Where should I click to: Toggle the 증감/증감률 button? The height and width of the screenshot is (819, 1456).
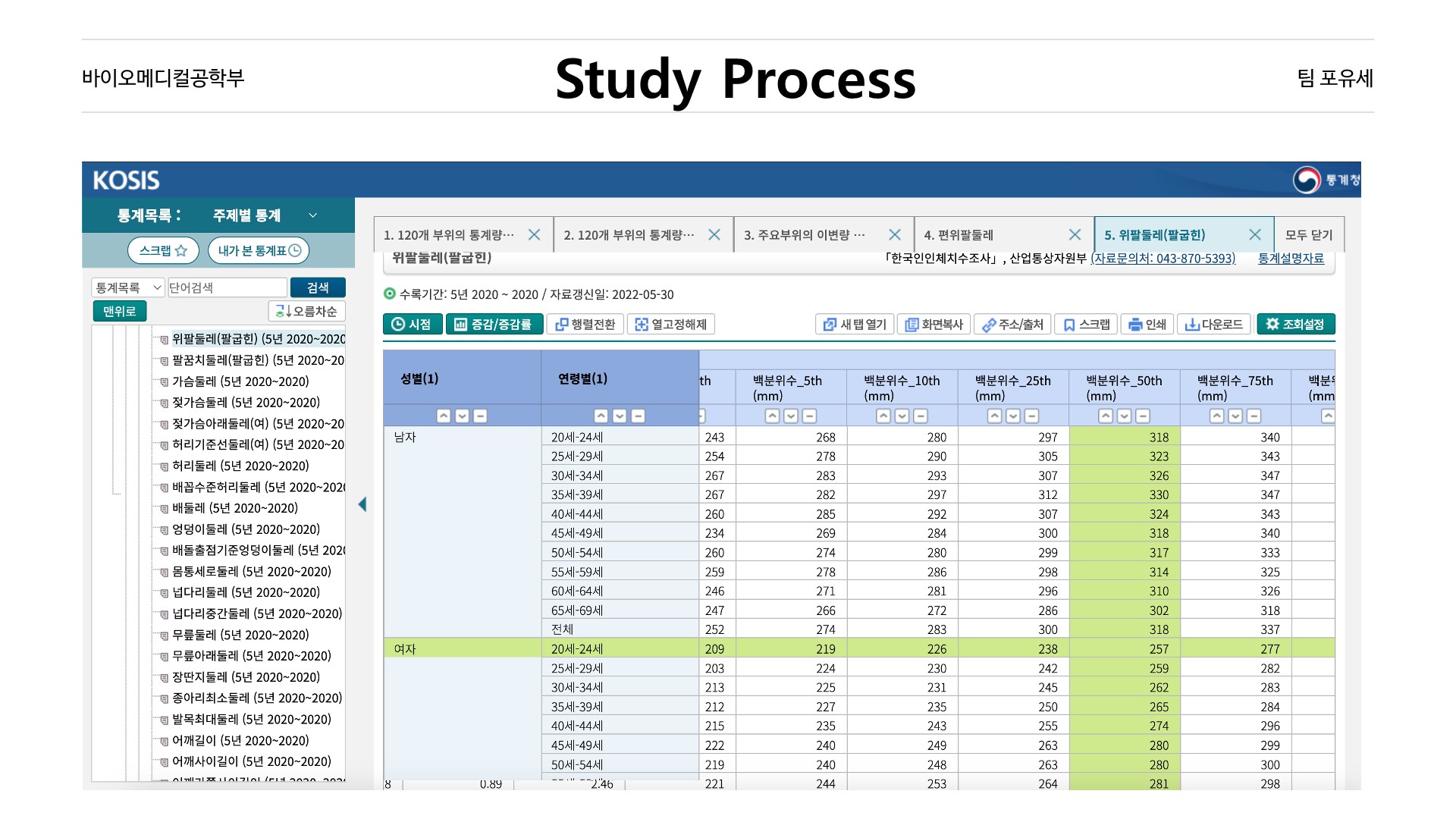(x=494, y=325)
